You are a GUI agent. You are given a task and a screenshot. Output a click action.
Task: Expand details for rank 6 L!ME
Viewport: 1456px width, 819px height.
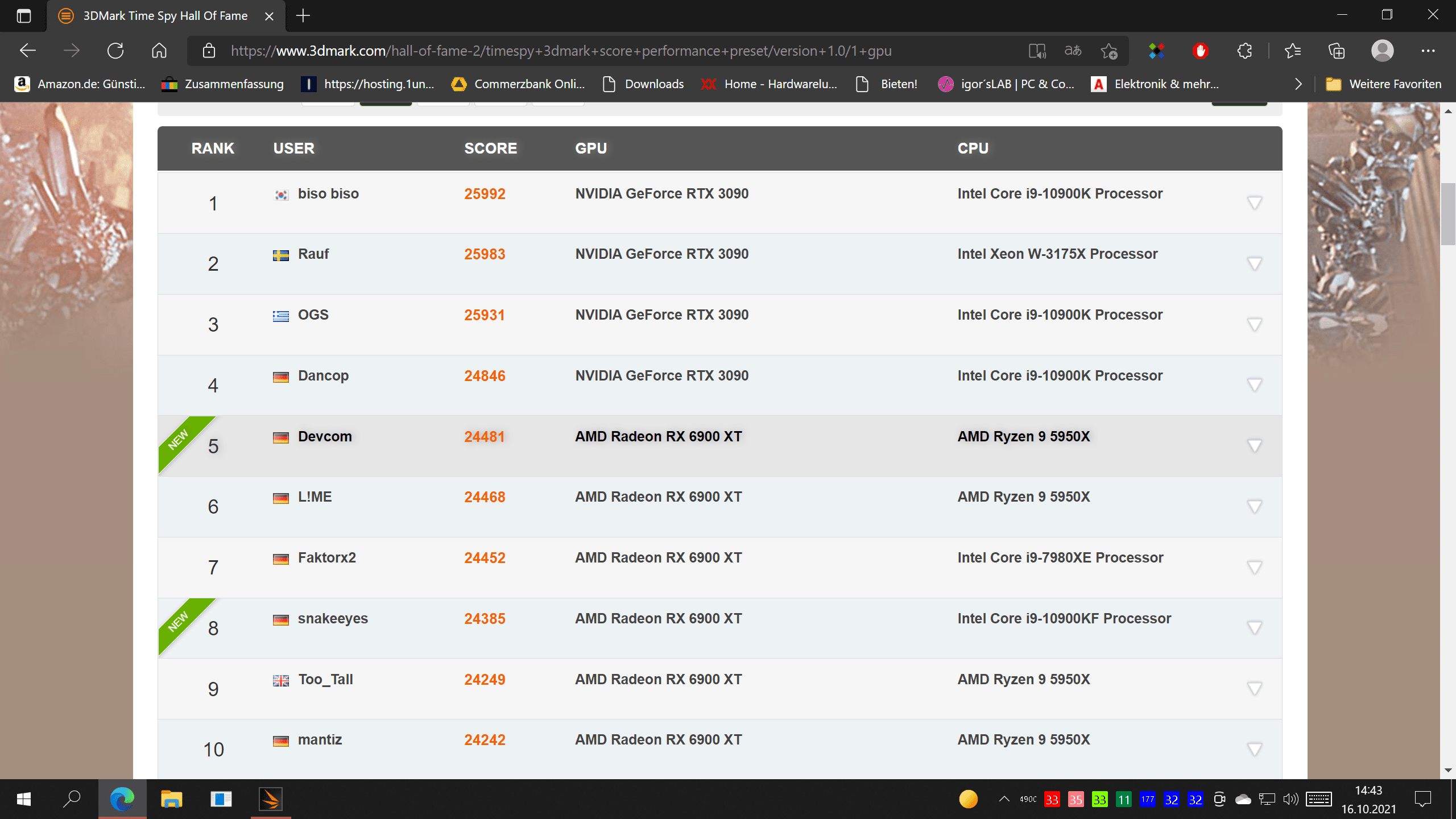click(1255, 506)
